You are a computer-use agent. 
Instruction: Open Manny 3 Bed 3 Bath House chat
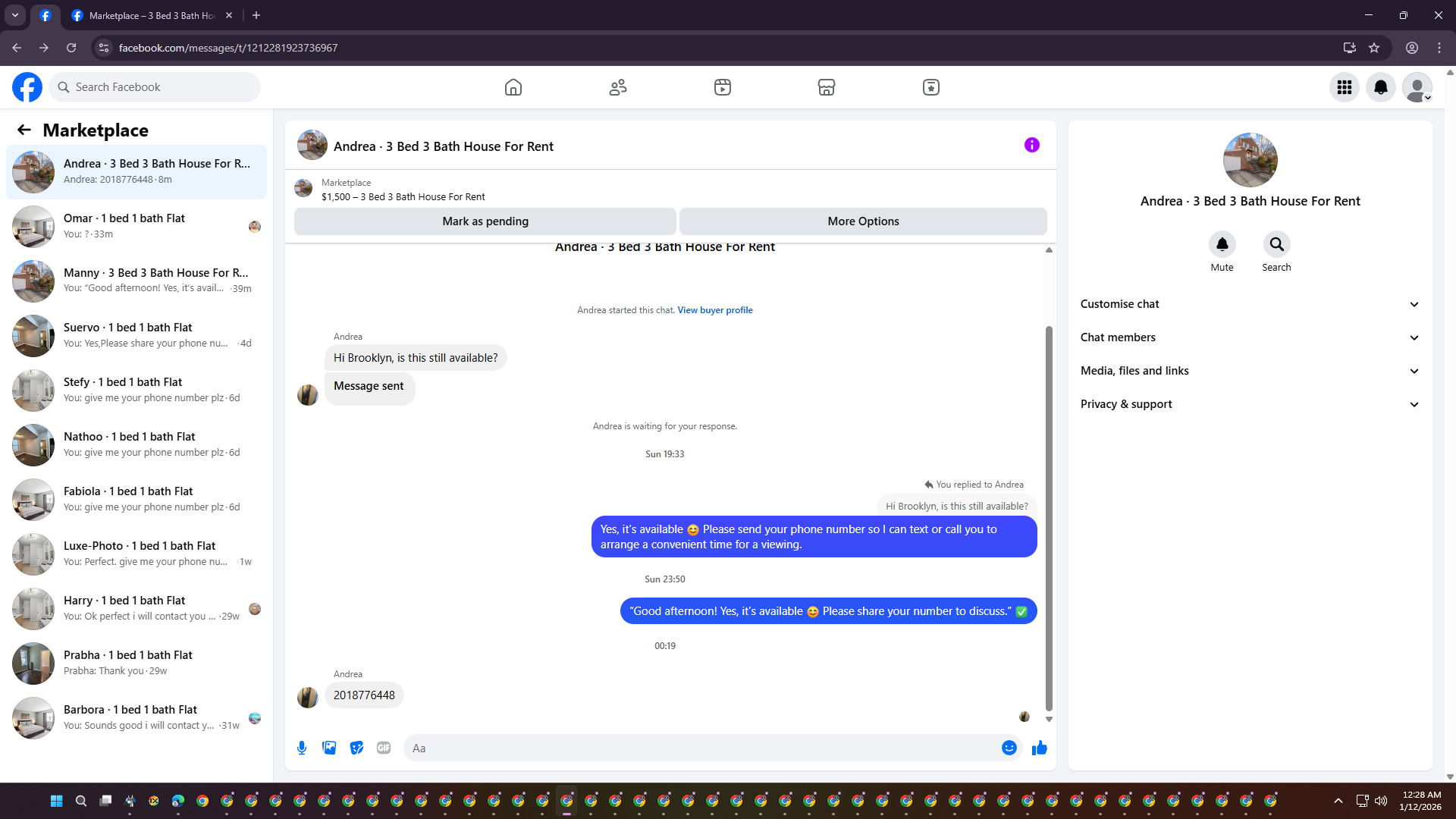coord(136,281)
